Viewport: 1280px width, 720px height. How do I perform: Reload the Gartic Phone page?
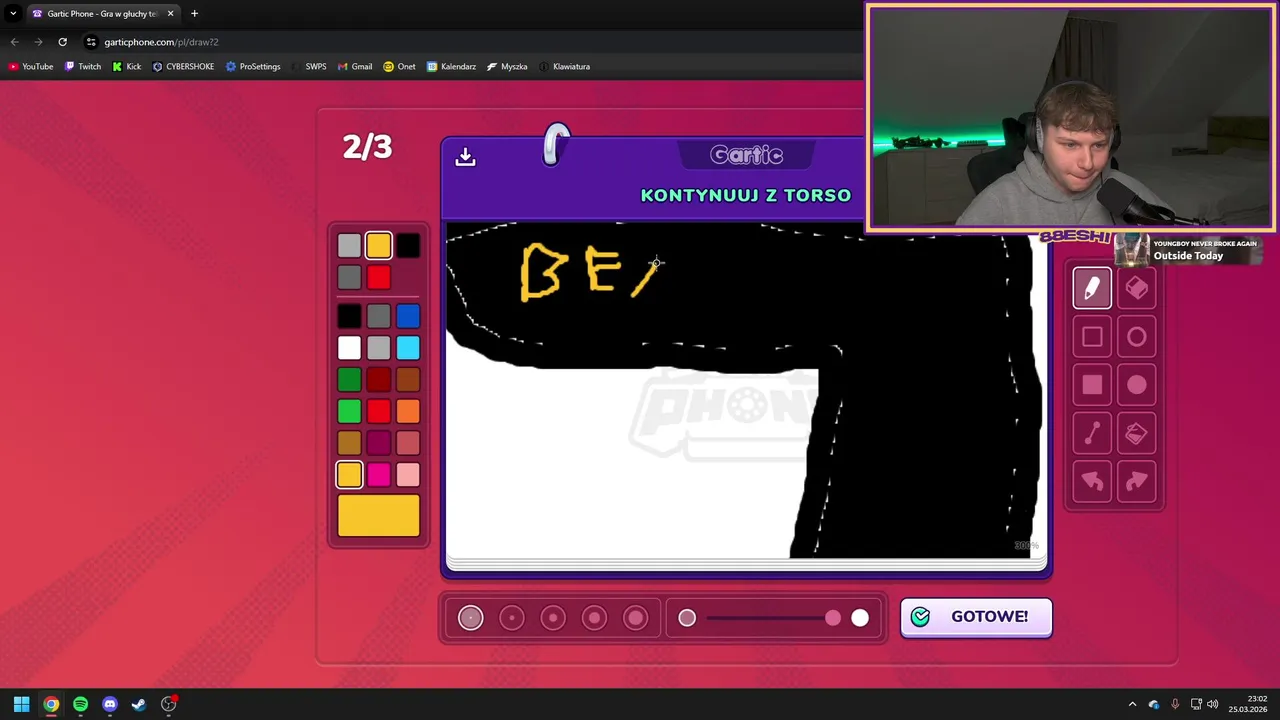[x=62, y=42]
